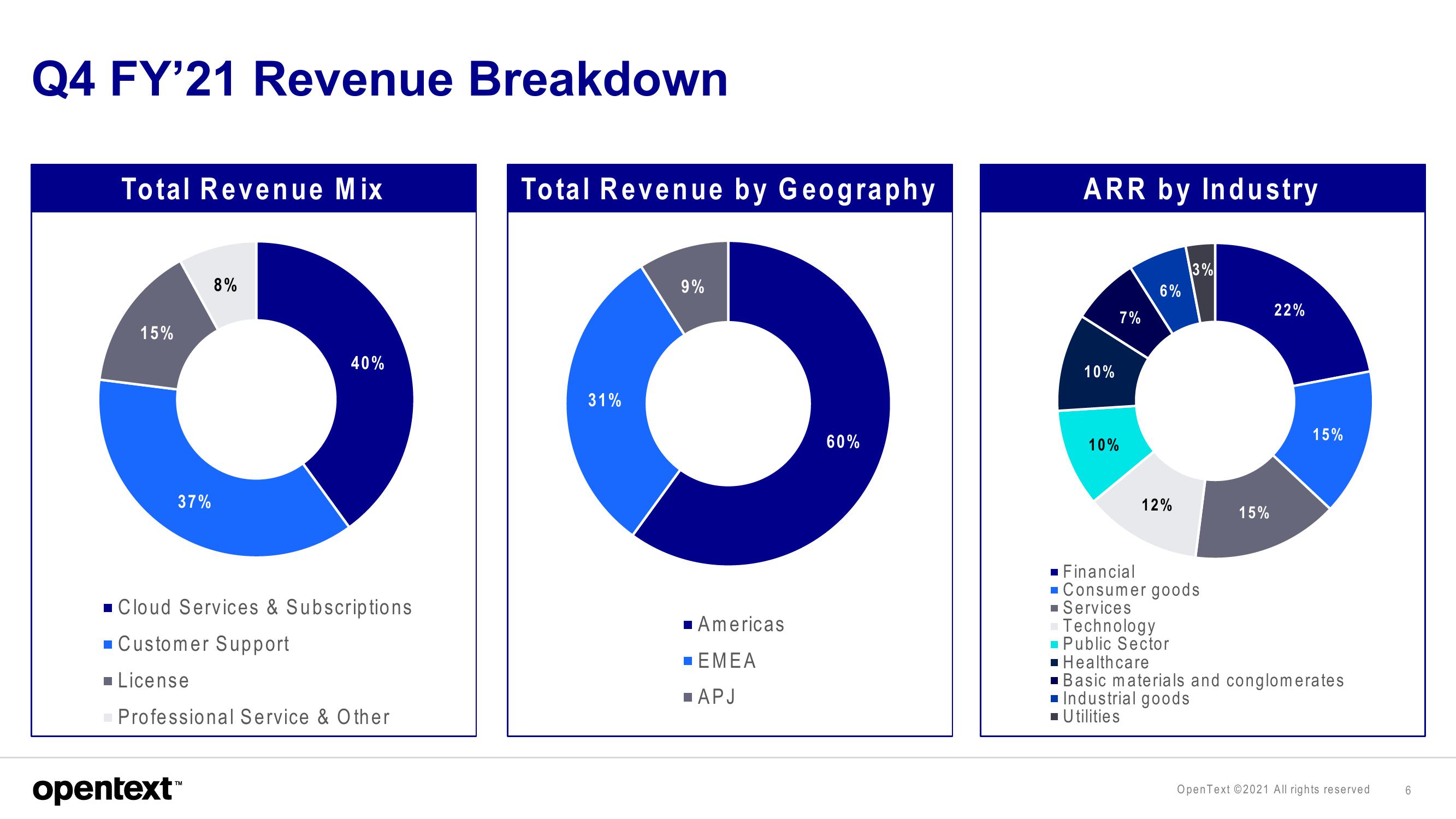This screenshot has width=1456, height=819.
Task: Click the Utilities legend color swatch
Action: tap(1054, 717)
